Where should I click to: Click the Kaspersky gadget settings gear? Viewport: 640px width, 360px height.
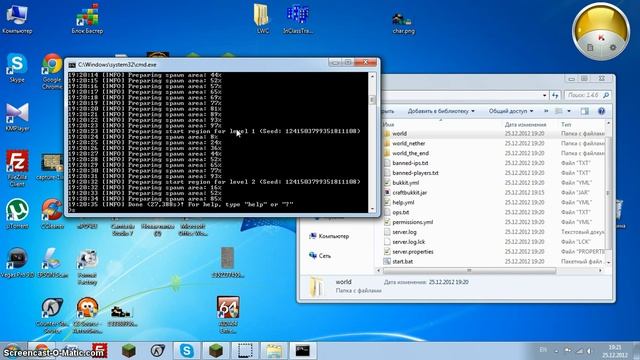[612, 48]
